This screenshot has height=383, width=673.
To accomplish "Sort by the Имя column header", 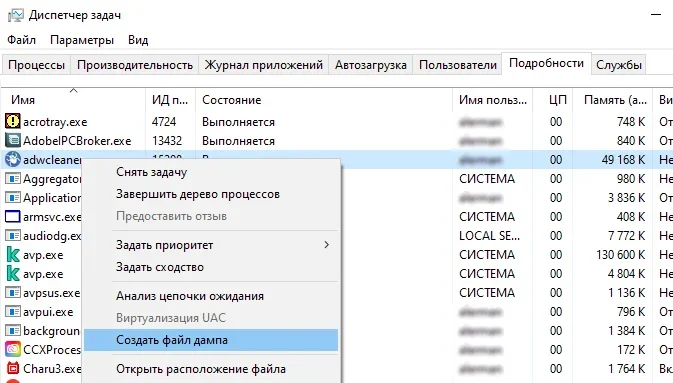I will [x=73, y=100].
